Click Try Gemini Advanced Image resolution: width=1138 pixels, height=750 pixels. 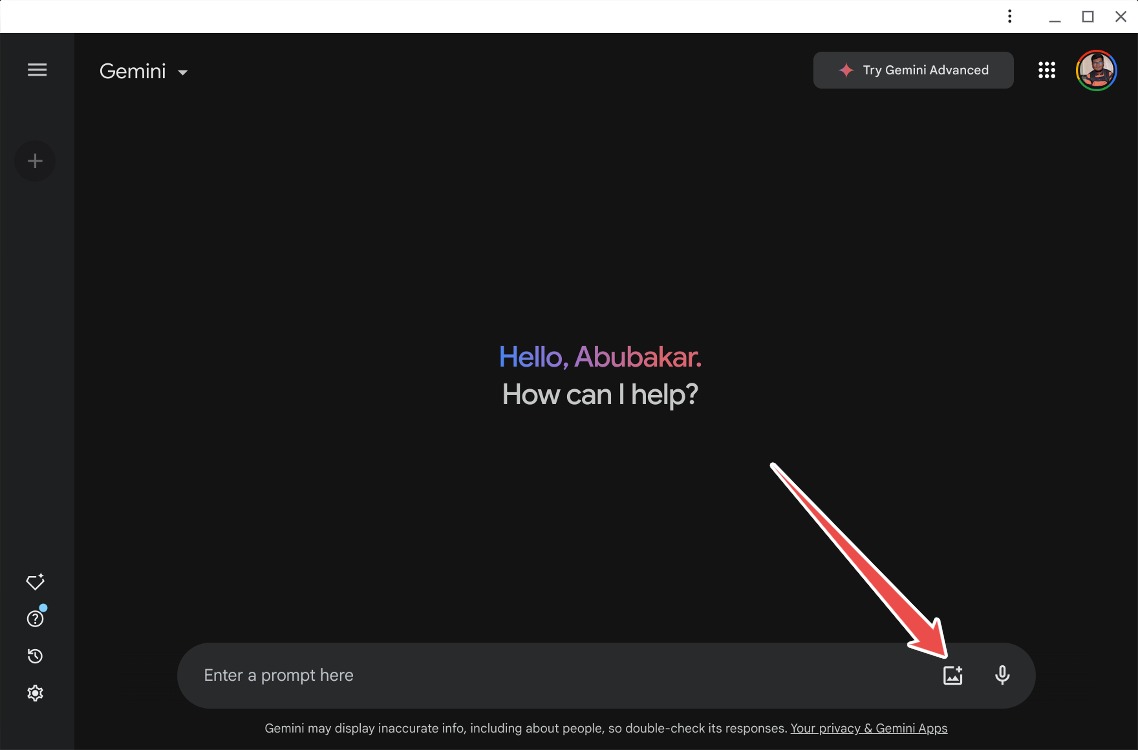(x=912, y=70)
